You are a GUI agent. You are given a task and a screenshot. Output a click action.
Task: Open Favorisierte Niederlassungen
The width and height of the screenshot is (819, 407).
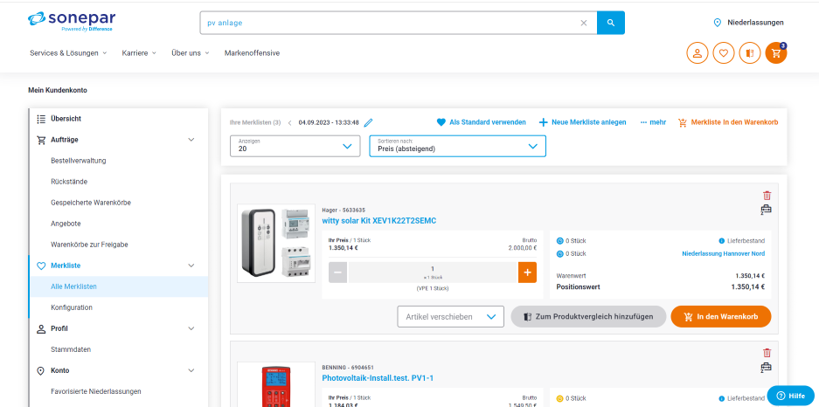tap(96, 391)
